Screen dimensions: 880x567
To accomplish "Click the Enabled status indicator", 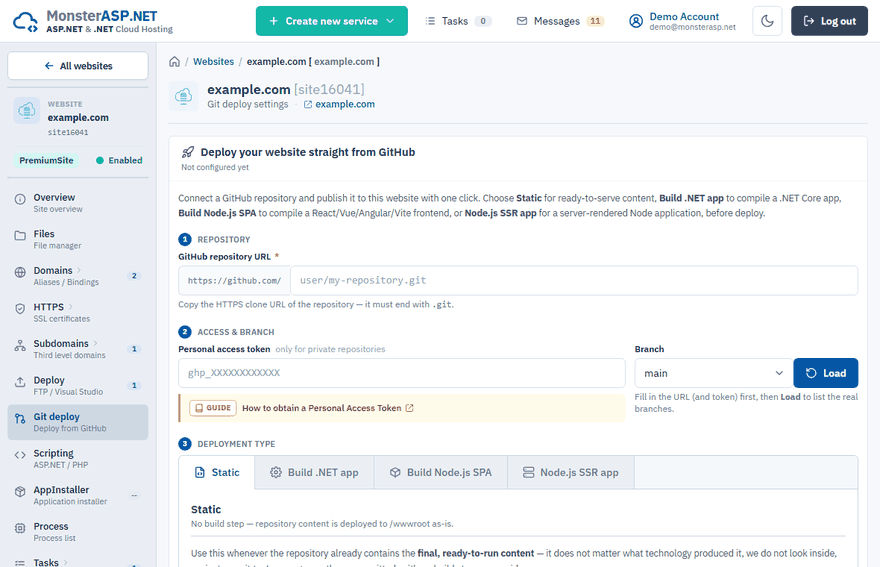I will pos(119,161).
